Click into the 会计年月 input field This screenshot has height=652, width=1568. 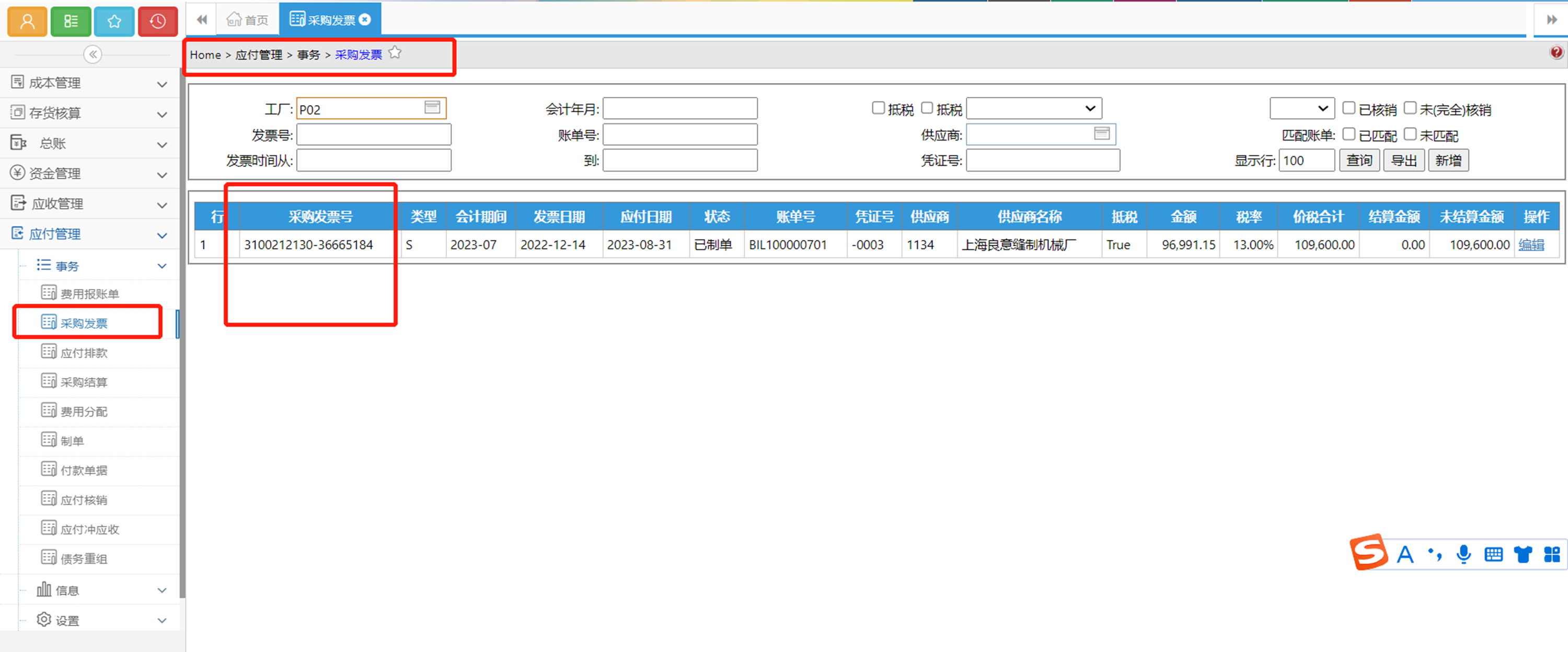pyautogui.click(x=680, y=109)
